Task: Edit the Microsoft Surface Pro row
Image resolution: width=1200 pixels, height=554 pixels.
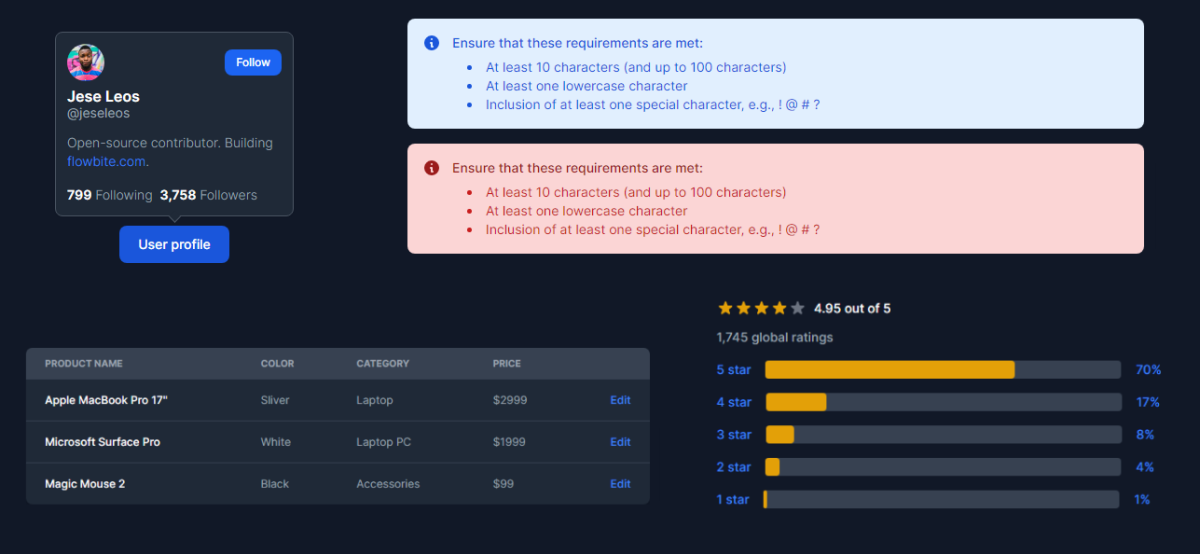Action: pyautogui.click(x=620, y=442)
